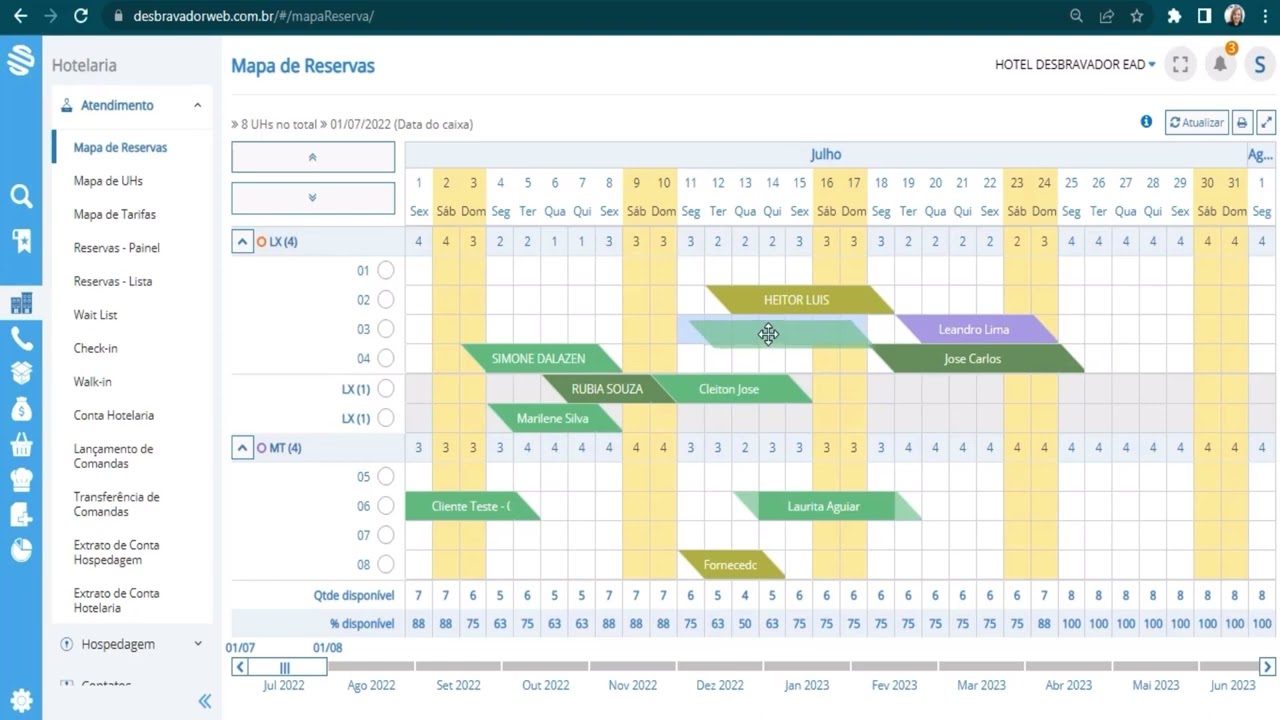Click the Atualizar button
The width and height of the screenshot is (1280, 720).
(x=1197, y=122)
